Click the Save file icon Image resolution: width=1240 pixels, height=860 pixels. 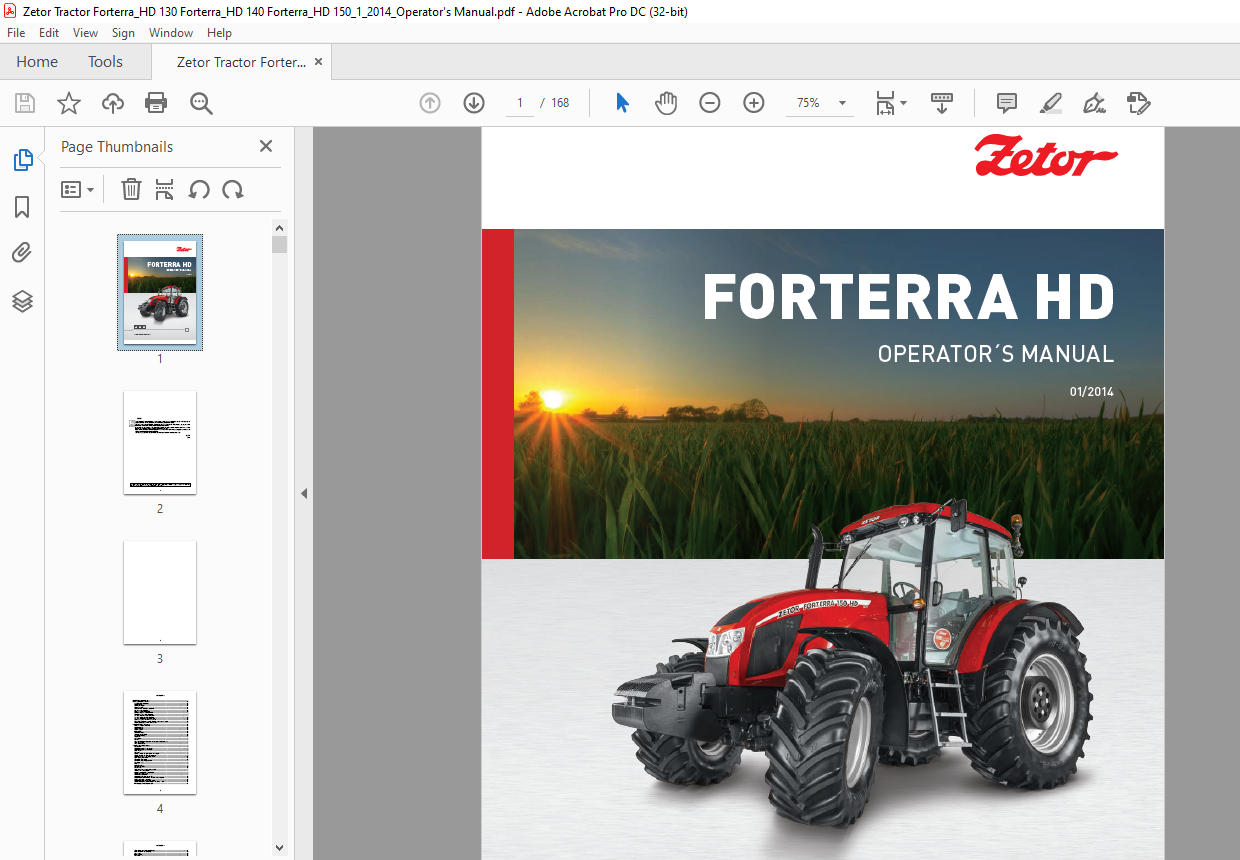[x=25, y=103]
